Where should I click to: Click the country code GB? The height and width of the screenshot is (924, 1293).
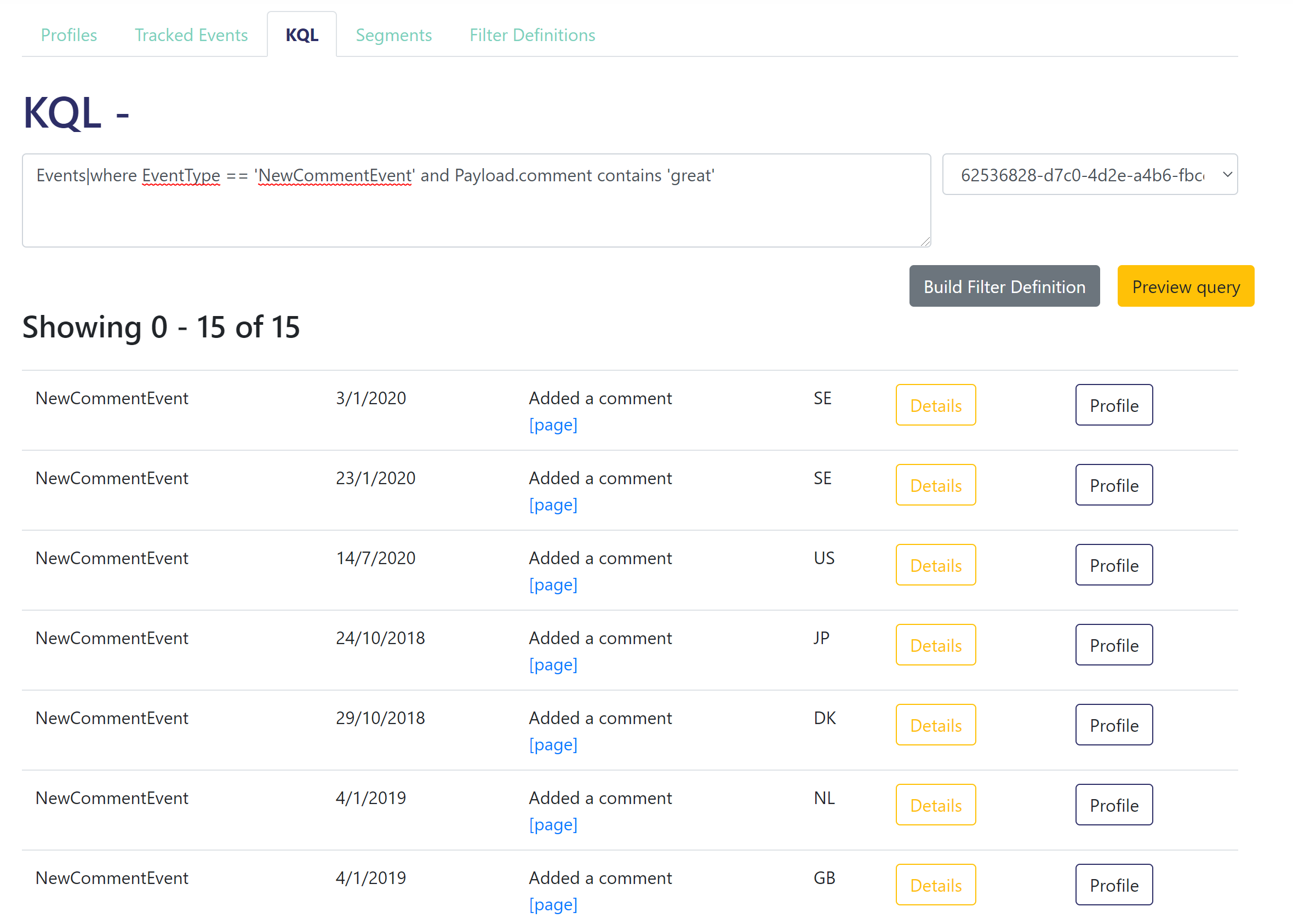coord(824,878)
